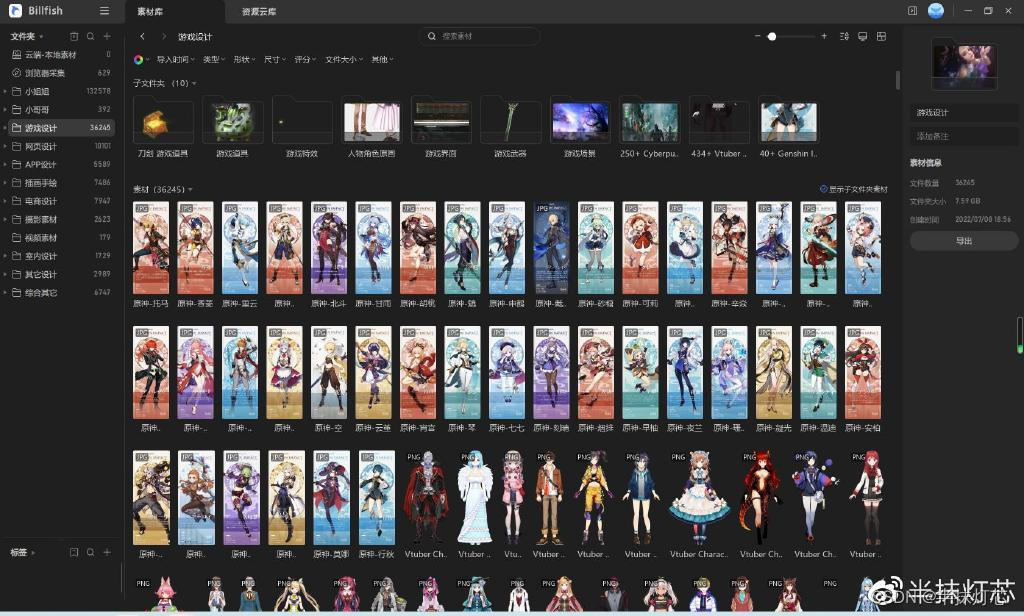Select the 电商设计 folder
Viewport: 1024px width, 616px height.
point(59,201)
